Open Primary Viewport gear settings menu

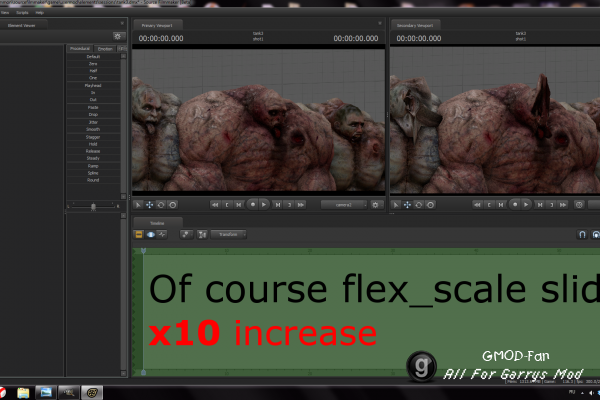pos(376,205)
